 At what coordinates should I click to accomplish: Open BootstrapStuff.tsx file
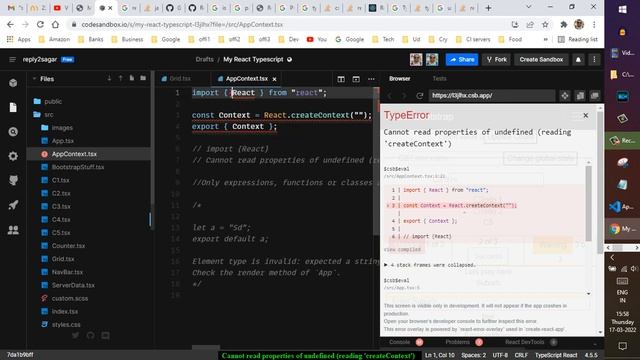pyautogui.click(x=78, y=167)
